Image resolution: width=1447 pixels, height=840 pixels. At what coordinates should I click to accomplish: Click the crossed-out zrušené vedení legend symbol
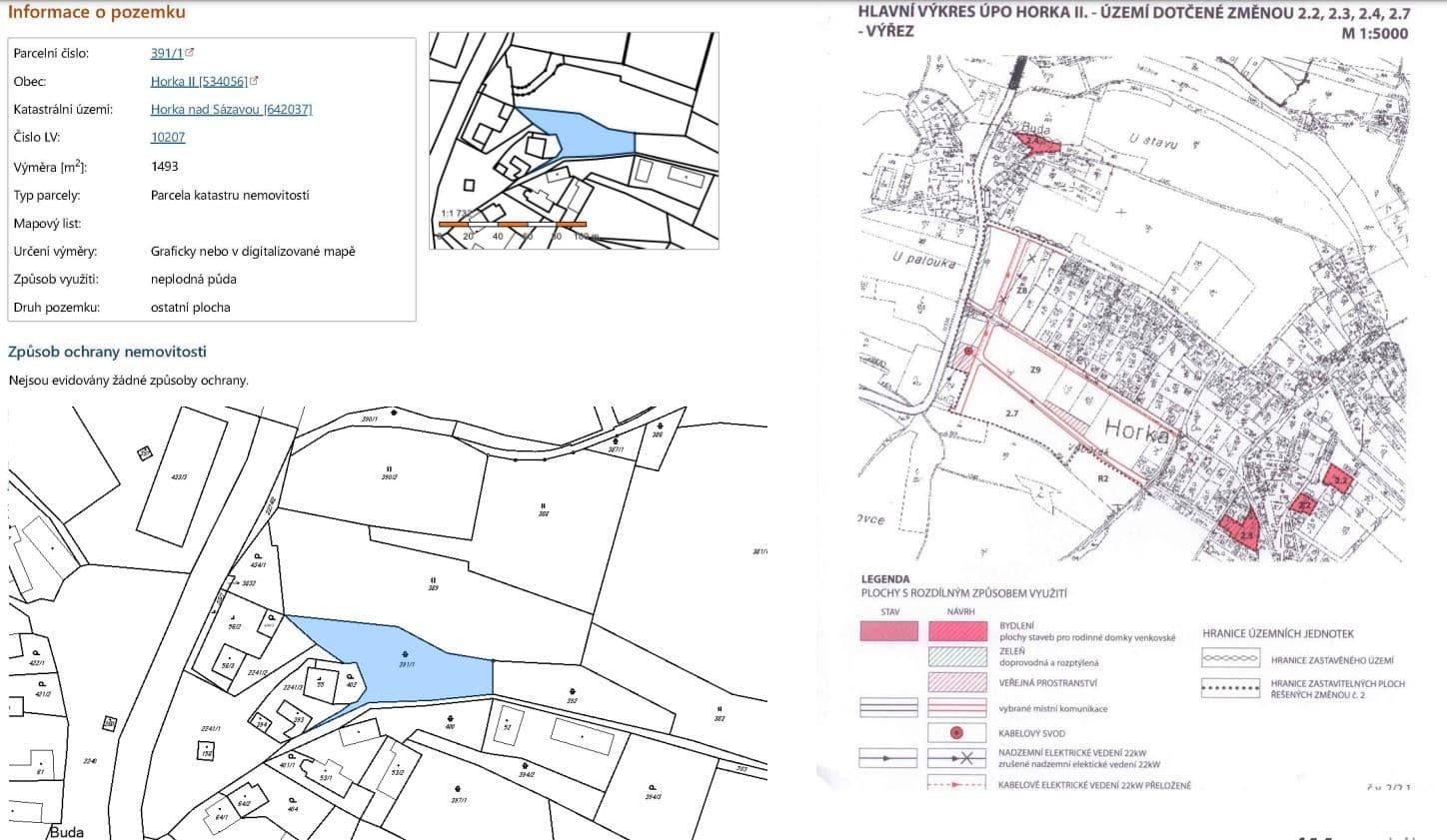tap(965, 757)
